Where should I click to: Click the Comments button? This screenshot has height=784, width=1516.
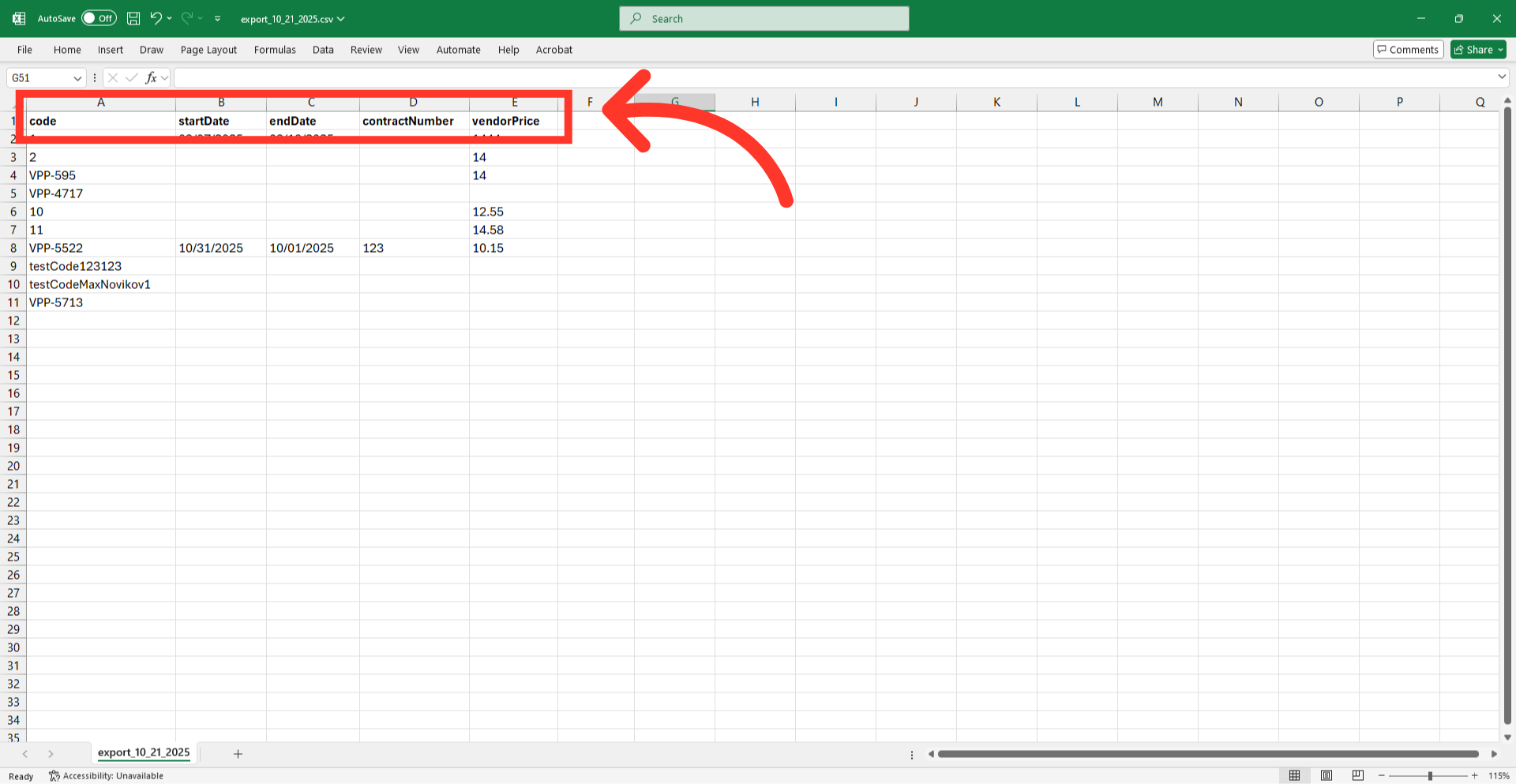1409,50
